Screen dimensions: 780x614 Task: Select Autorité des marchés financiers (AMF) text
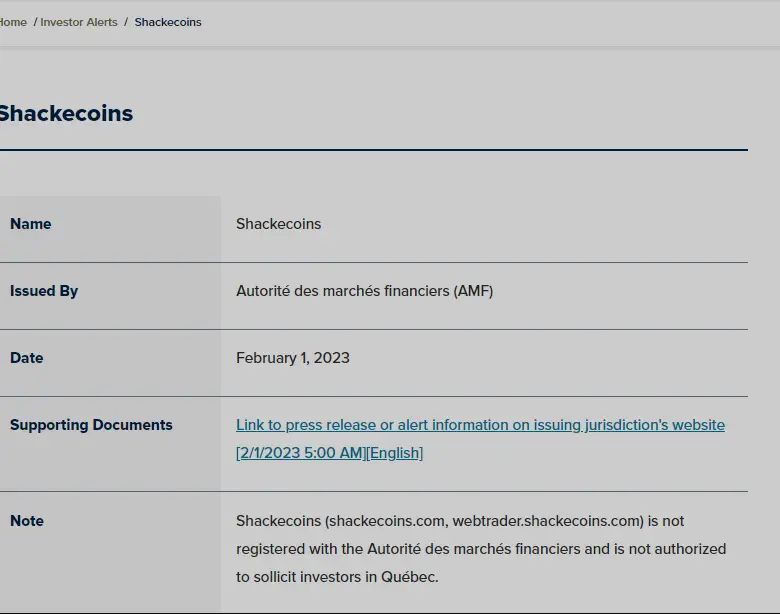pyautogui.click(x=365, y=291)
